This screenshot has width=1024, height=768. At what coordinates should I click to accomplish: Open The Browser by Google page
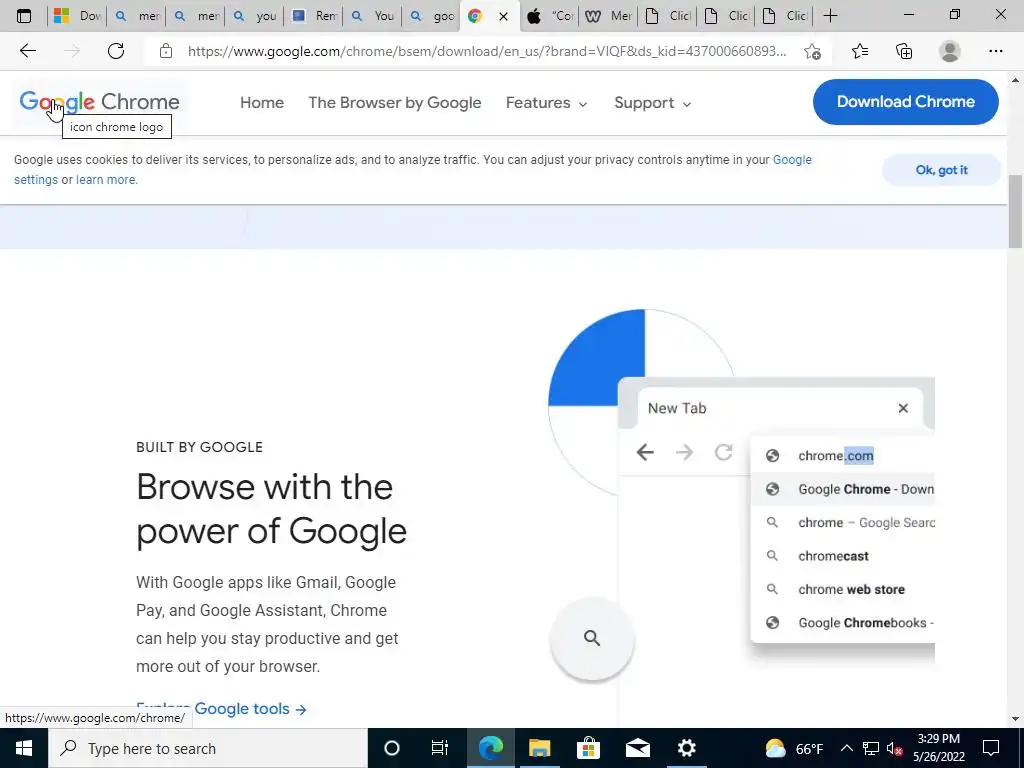click(x=394, y=103)
